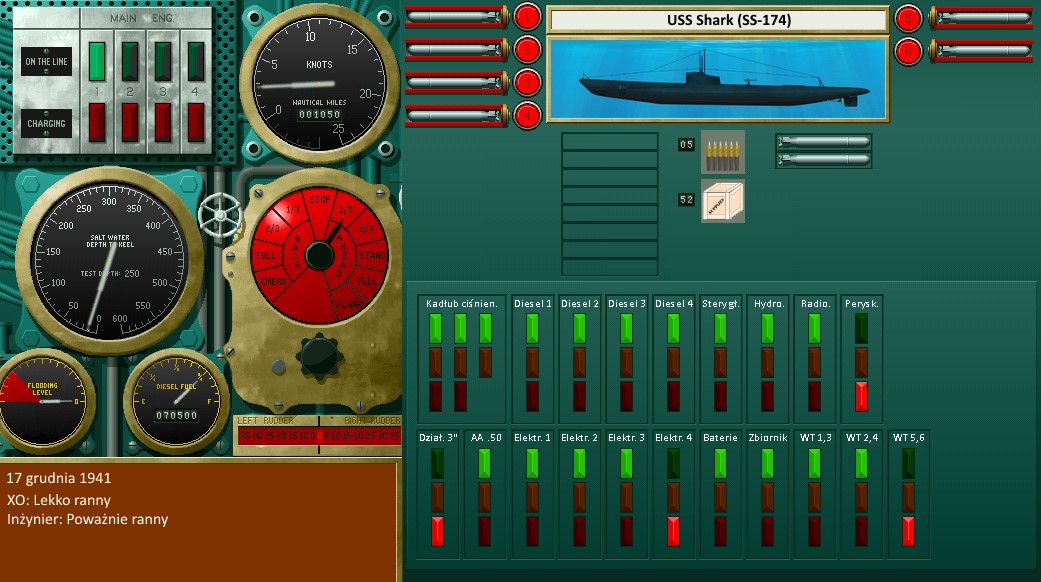Click the red damage light under Perysk.

[861, 395]
